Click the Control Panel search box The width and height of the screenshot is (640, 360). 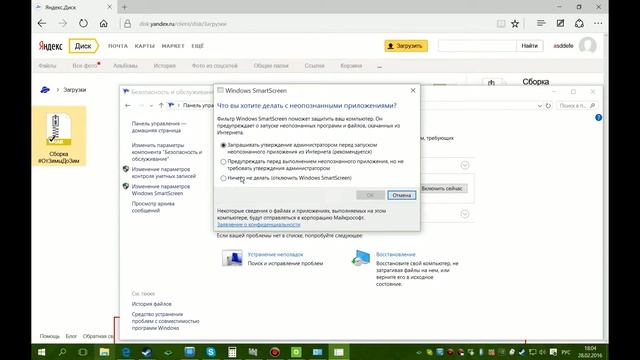[x=577, y=106]
